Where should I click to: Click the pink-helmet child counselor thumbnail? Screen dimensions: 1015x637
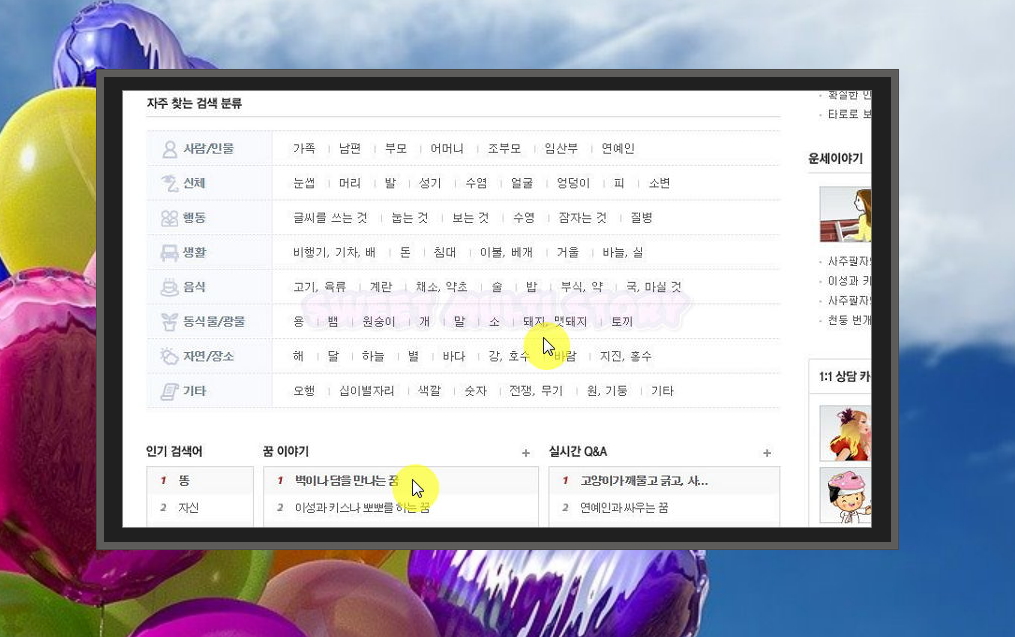(x=845, y=495)
